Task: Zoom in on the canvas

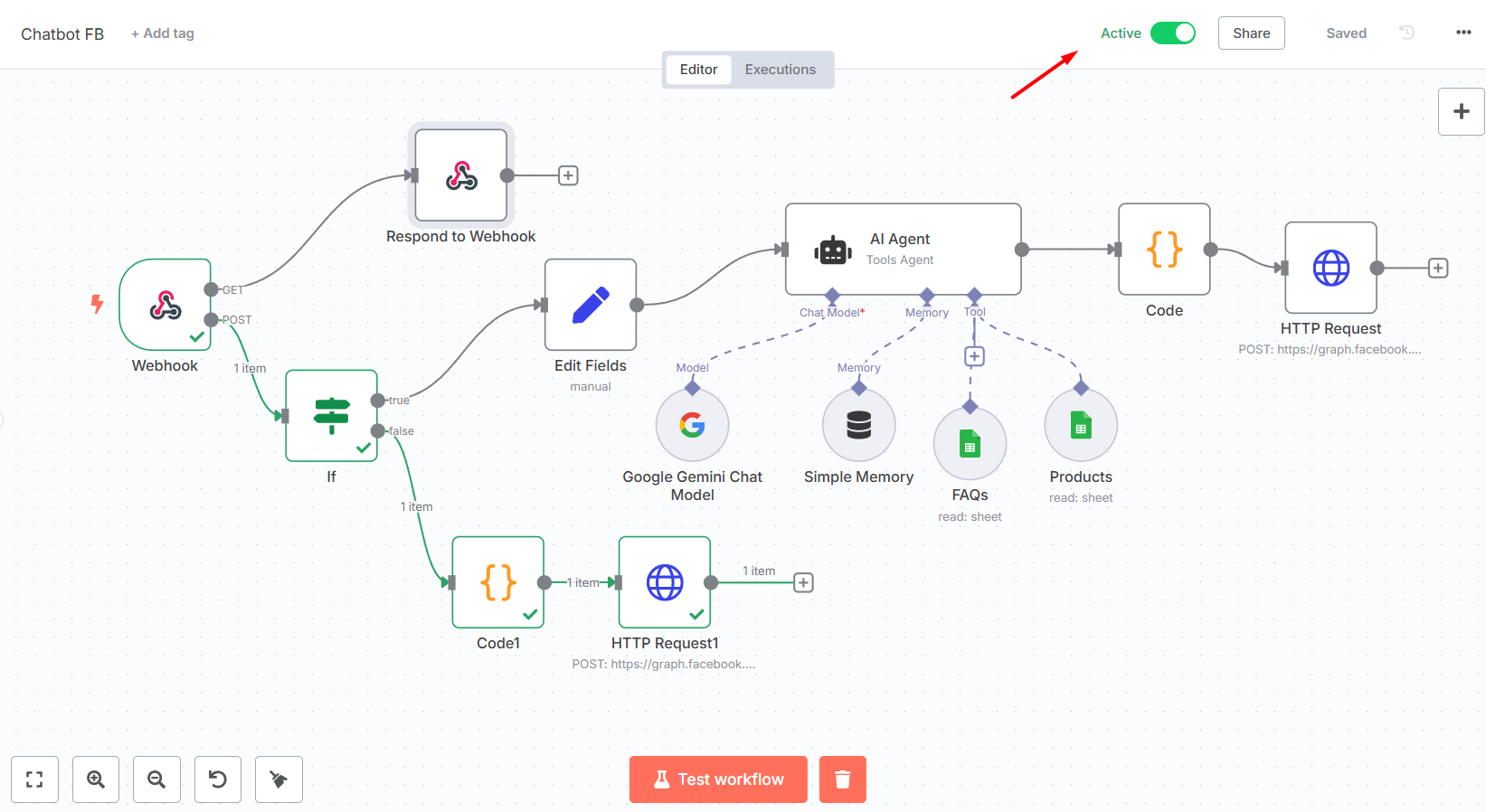Action: click(x=96, y=779)
